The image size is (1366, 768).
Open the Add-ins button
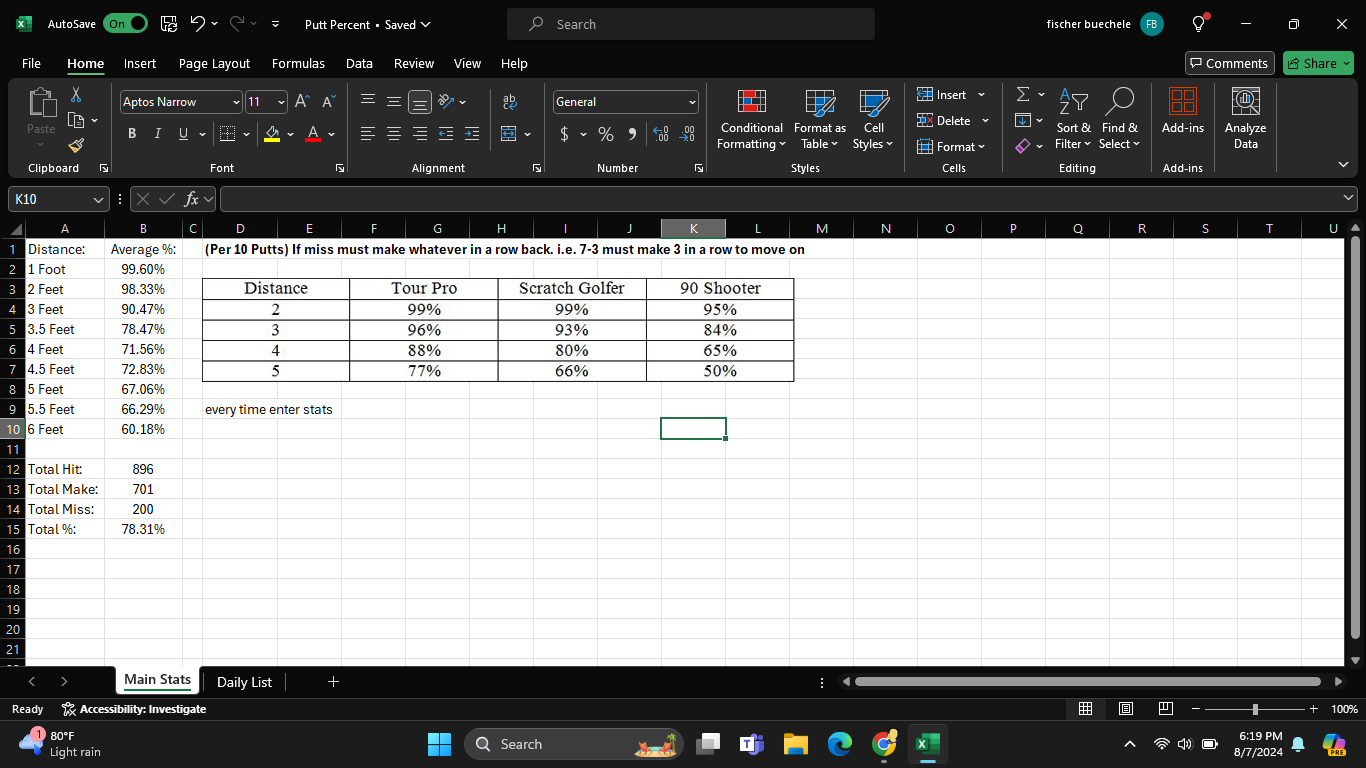(1183, 110)
